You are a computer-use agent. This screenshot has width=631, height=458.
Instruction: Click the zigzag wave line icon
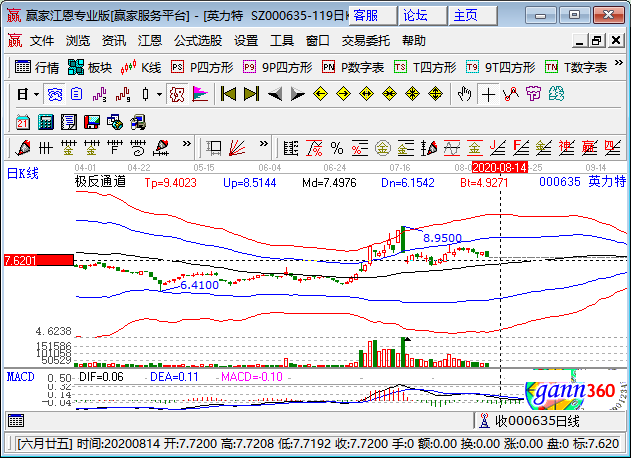click(x=511, y=95)
